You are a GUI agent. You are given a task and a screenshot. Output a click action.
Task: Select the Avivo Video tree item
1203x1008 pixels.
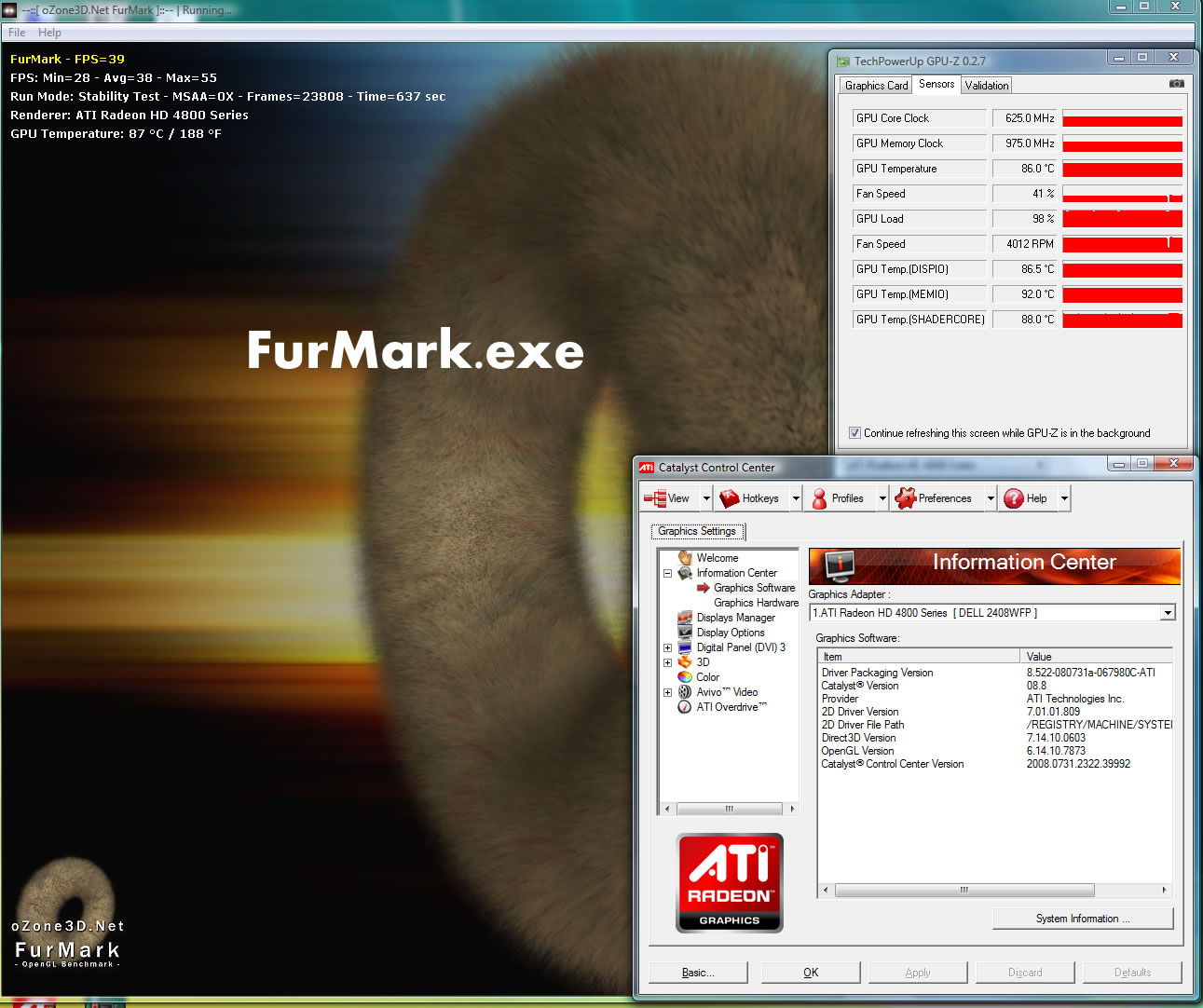tap(727, 692)
